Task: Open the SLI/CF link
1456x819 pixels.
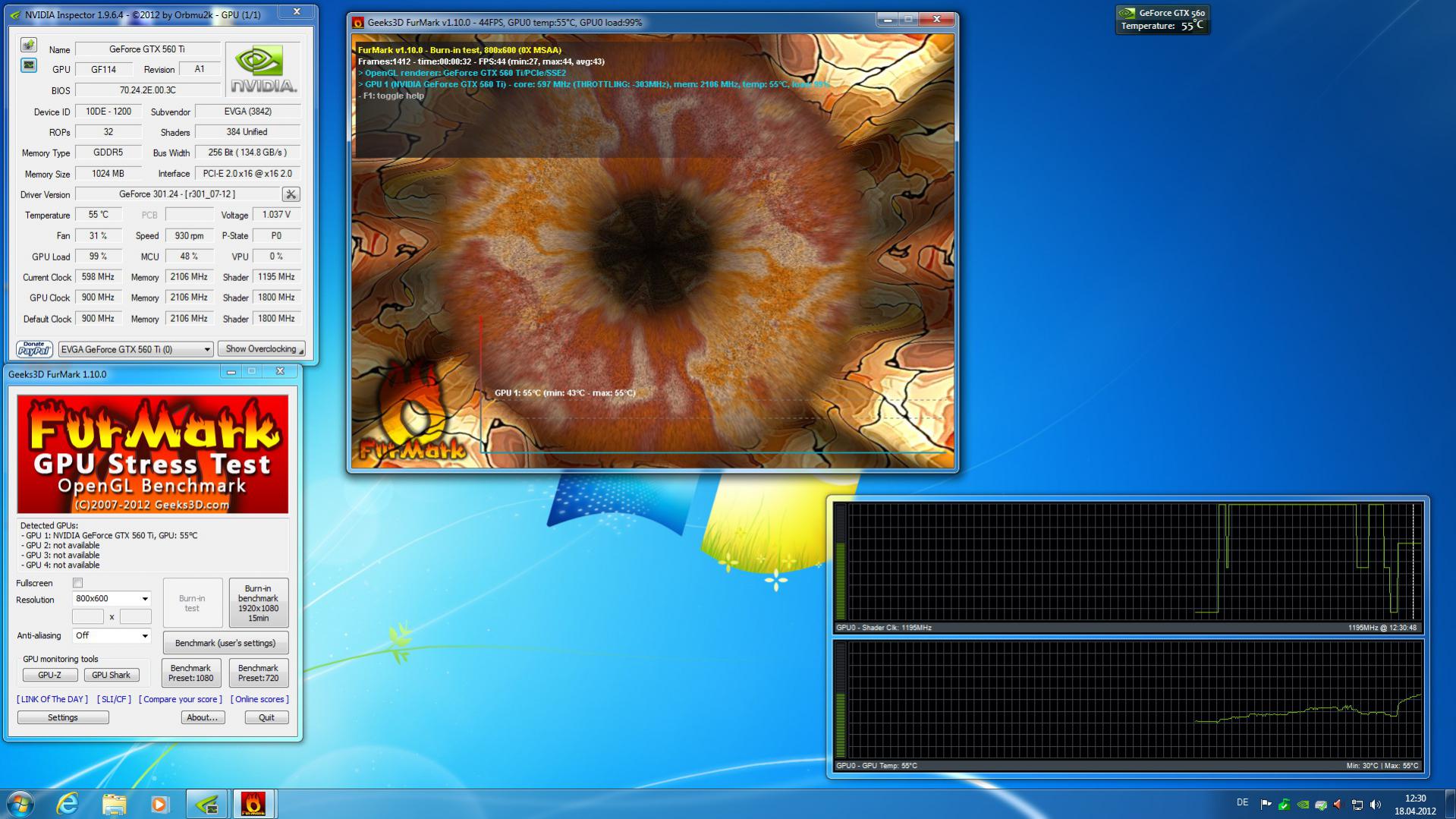Action: 114,699
